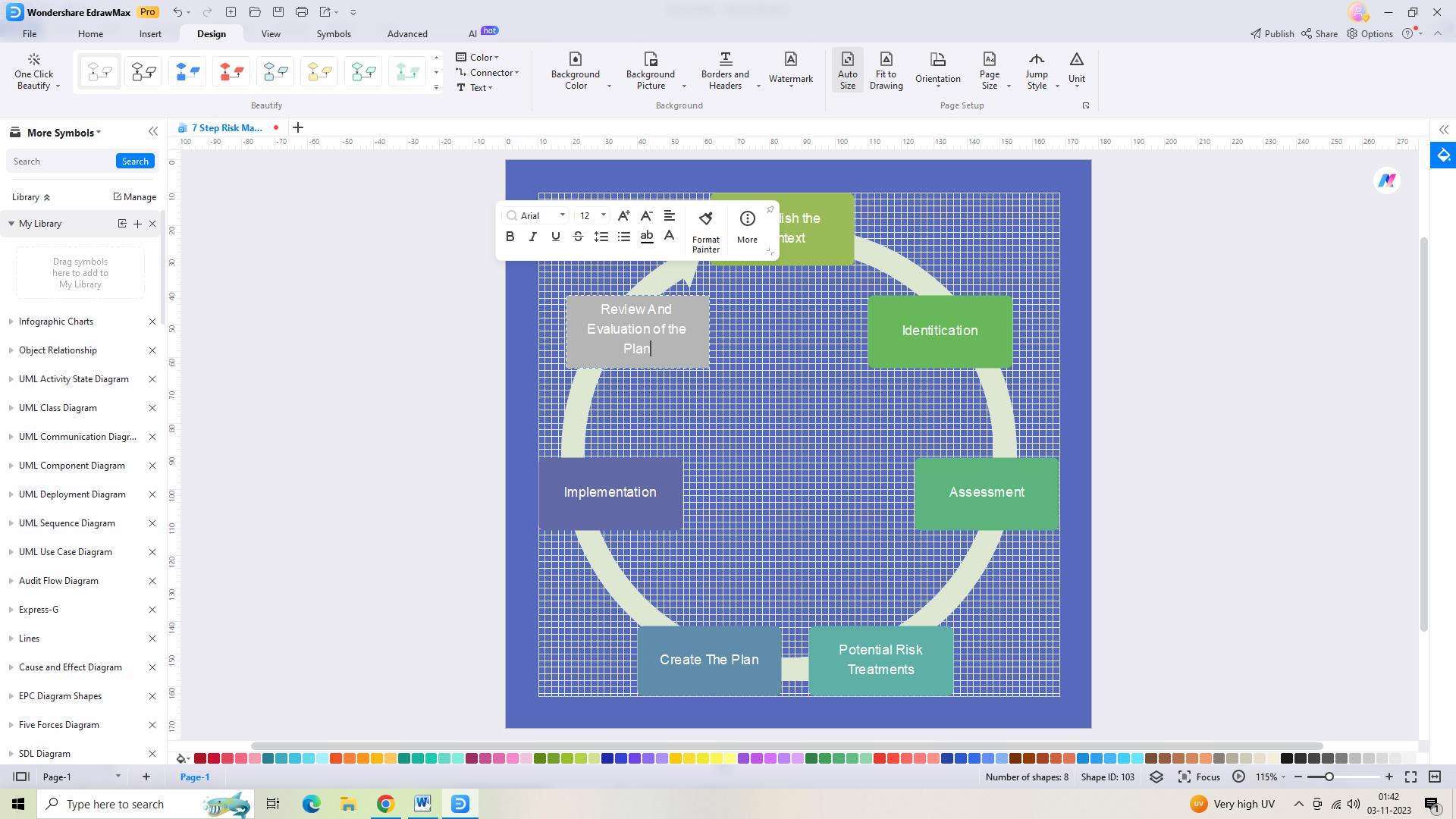Toggle Bold formatting on text
The height and width of the screenshot is (819, 1456).
click(x=510, y=237)
